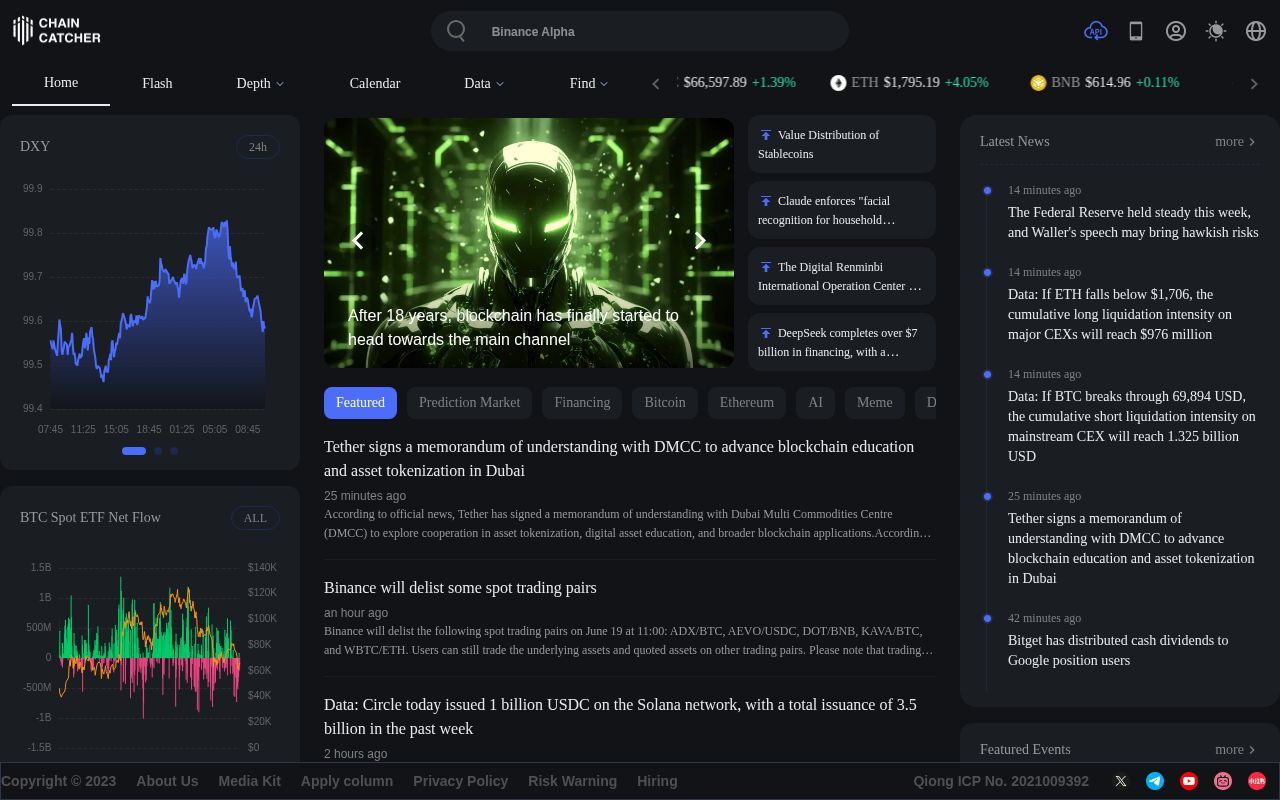Image resolution: width=1280 pixels, height=800 pixels.
Task: Select the Featured category tab
Action: tap(360, 403)
